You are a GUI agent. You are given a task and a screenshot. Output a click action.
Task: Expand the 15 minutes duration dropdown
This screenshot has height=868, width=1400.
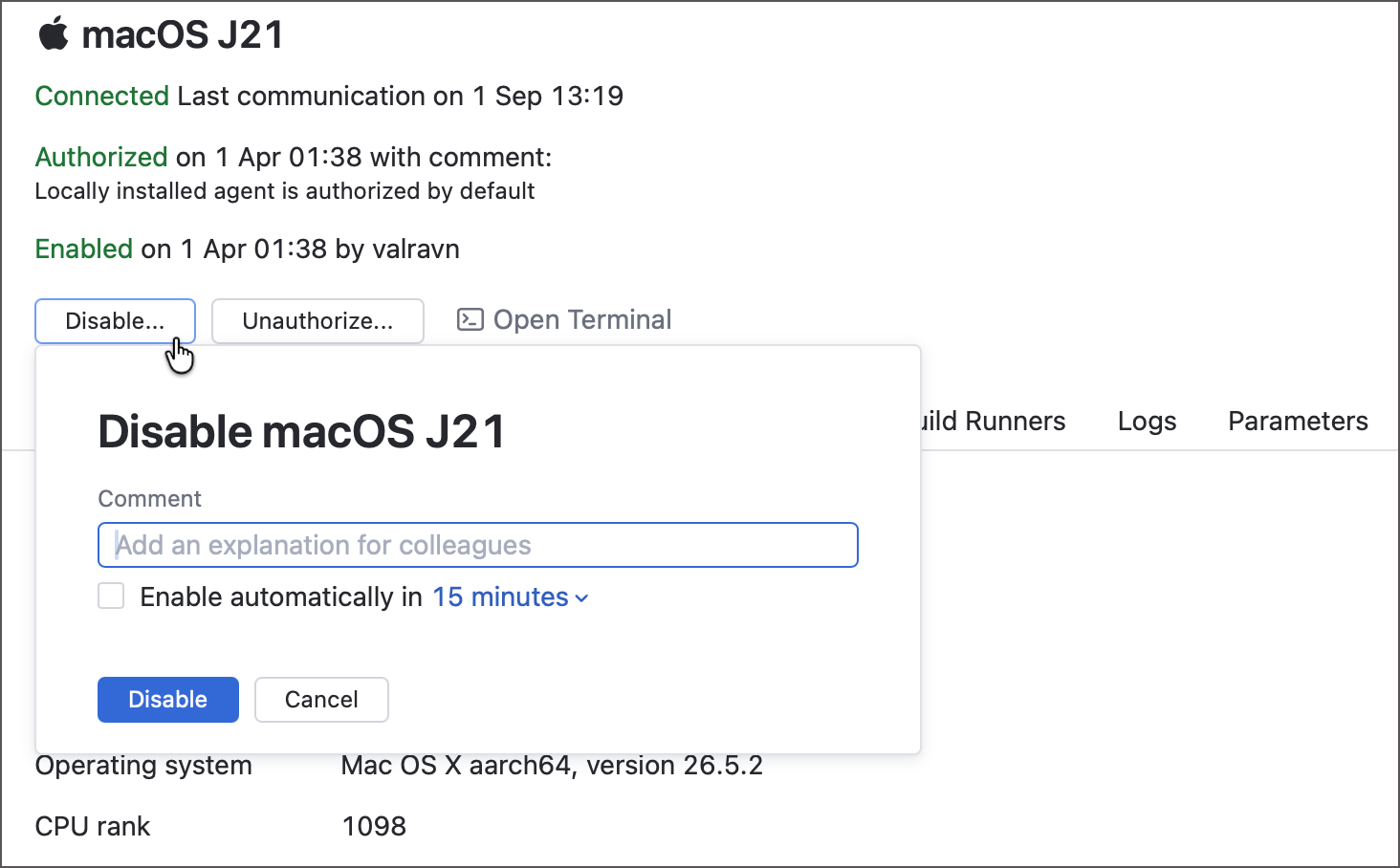point(511,597)
